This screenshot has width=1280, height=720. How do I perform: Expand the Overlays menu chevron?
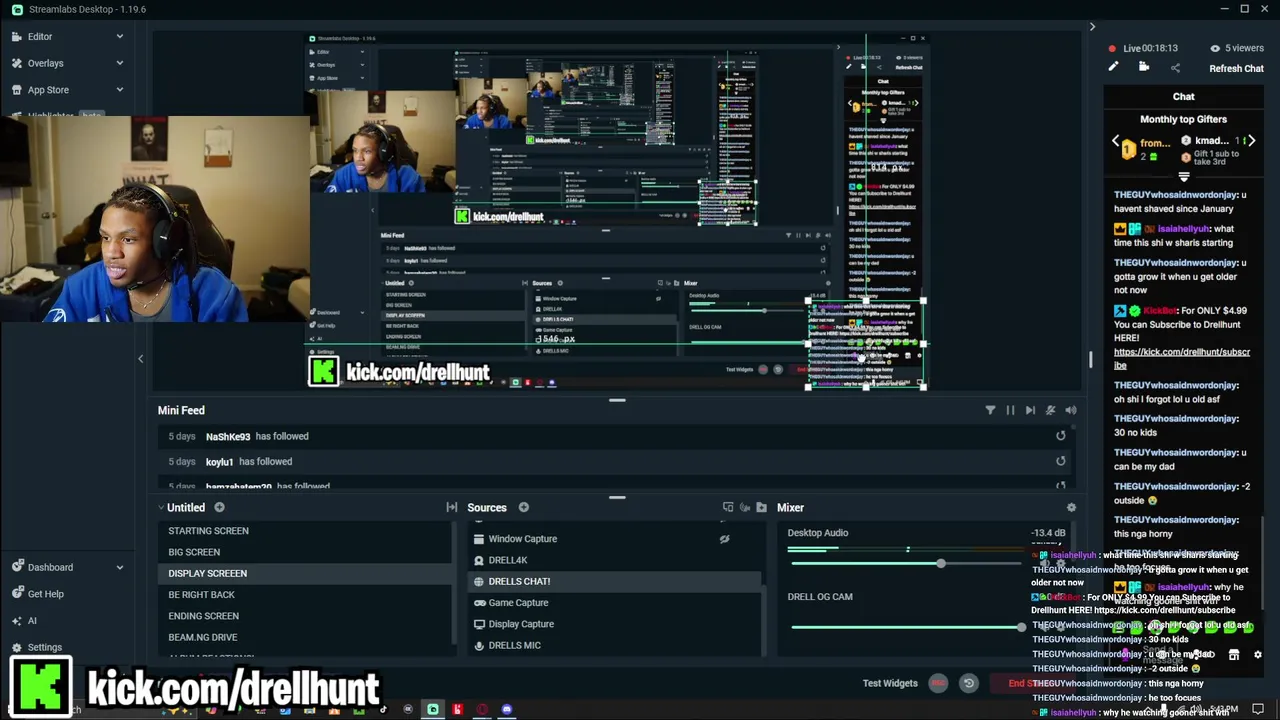(119, 63)
